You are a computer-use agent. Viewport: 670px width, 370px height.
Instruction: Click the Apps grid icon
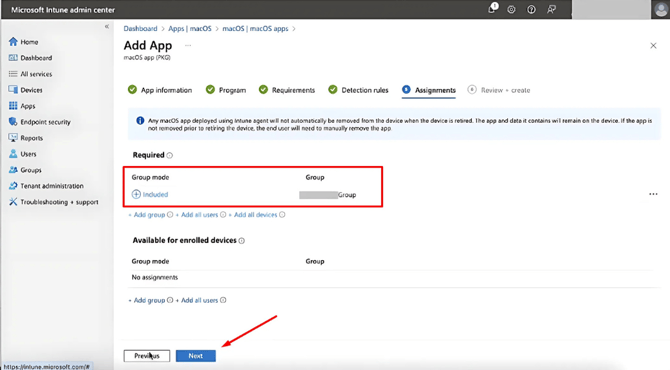(x=13, y=106)
